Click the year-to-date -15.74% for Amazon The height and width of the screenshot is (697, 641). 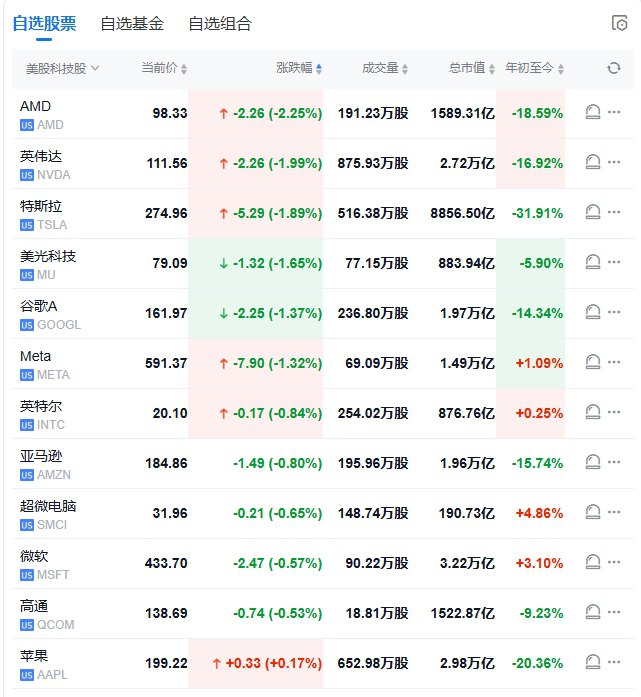pos(537,463)
